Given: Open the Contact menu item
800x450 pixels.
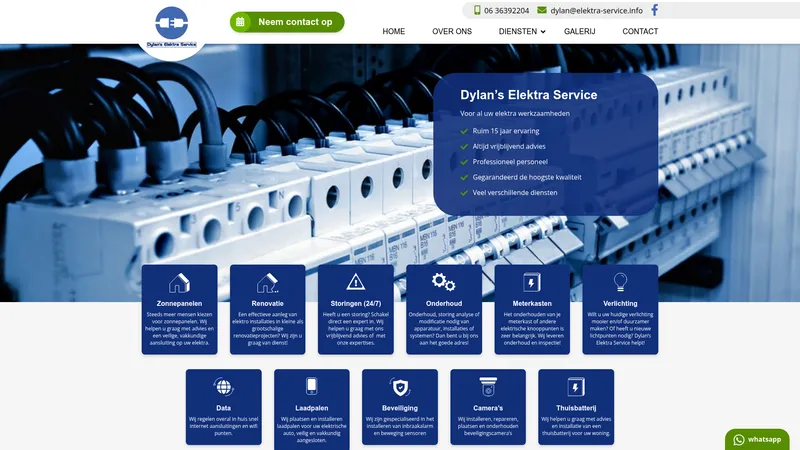Looking at the screenshot, I should point(640,31).
